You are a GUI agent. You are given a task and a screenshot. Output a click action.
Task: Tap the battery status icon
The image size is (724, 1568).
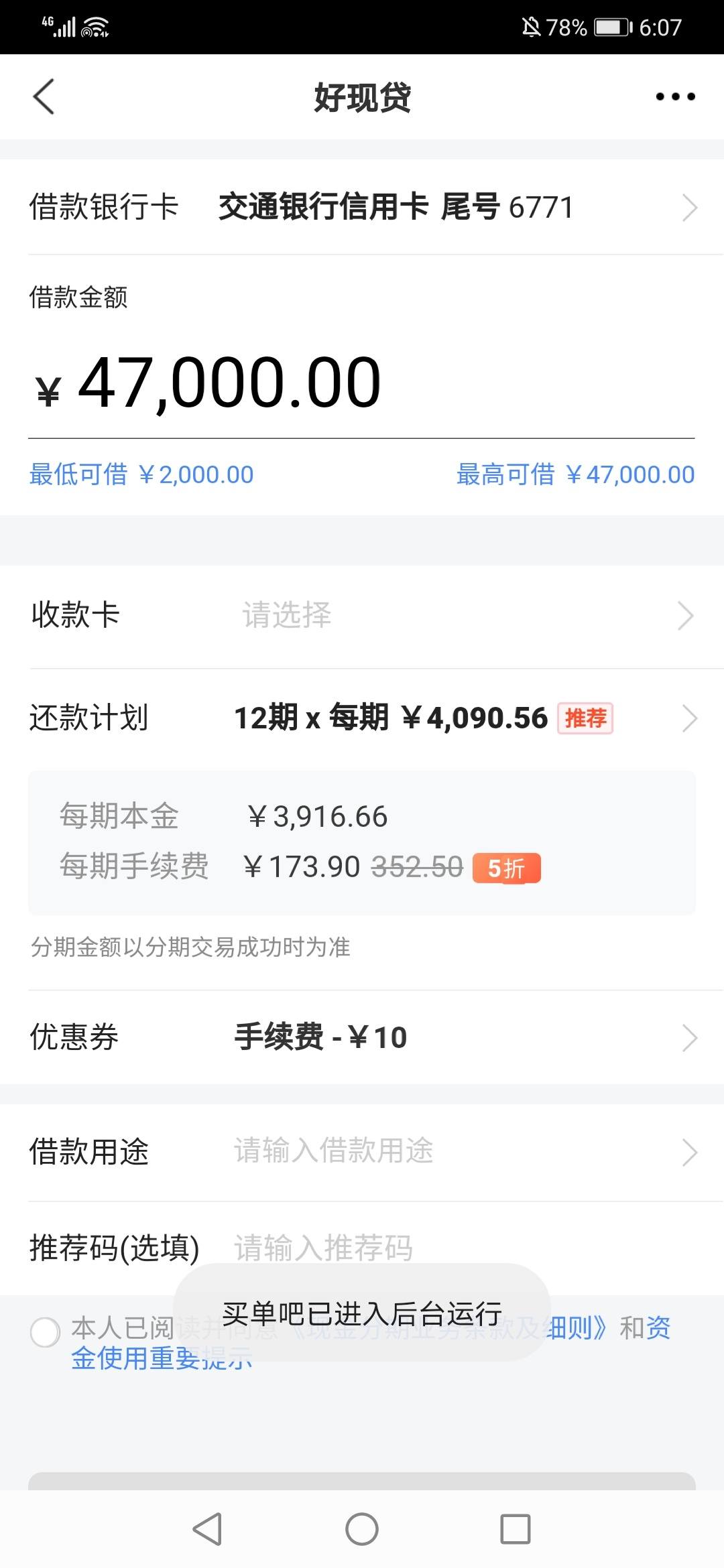613,27
